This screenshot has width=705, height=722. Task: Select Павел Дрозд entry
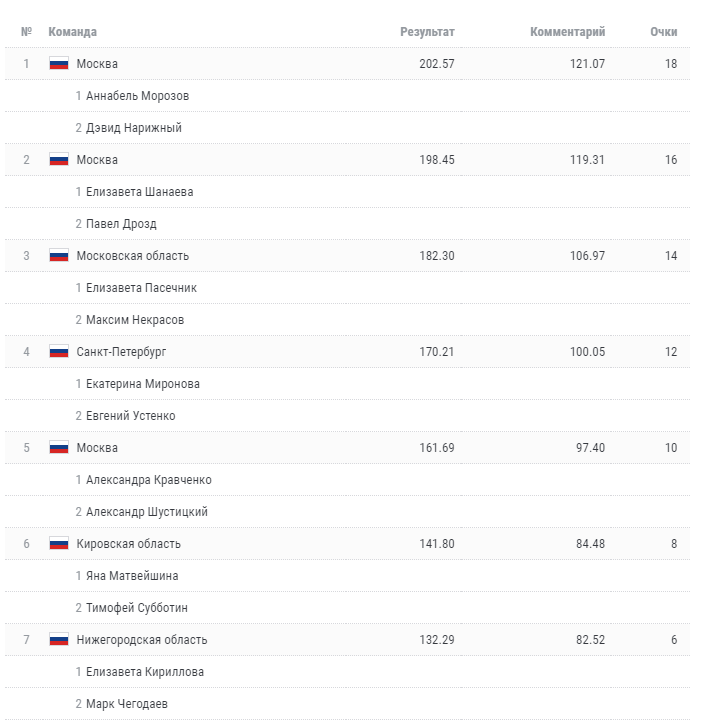[x=121, y=224]
